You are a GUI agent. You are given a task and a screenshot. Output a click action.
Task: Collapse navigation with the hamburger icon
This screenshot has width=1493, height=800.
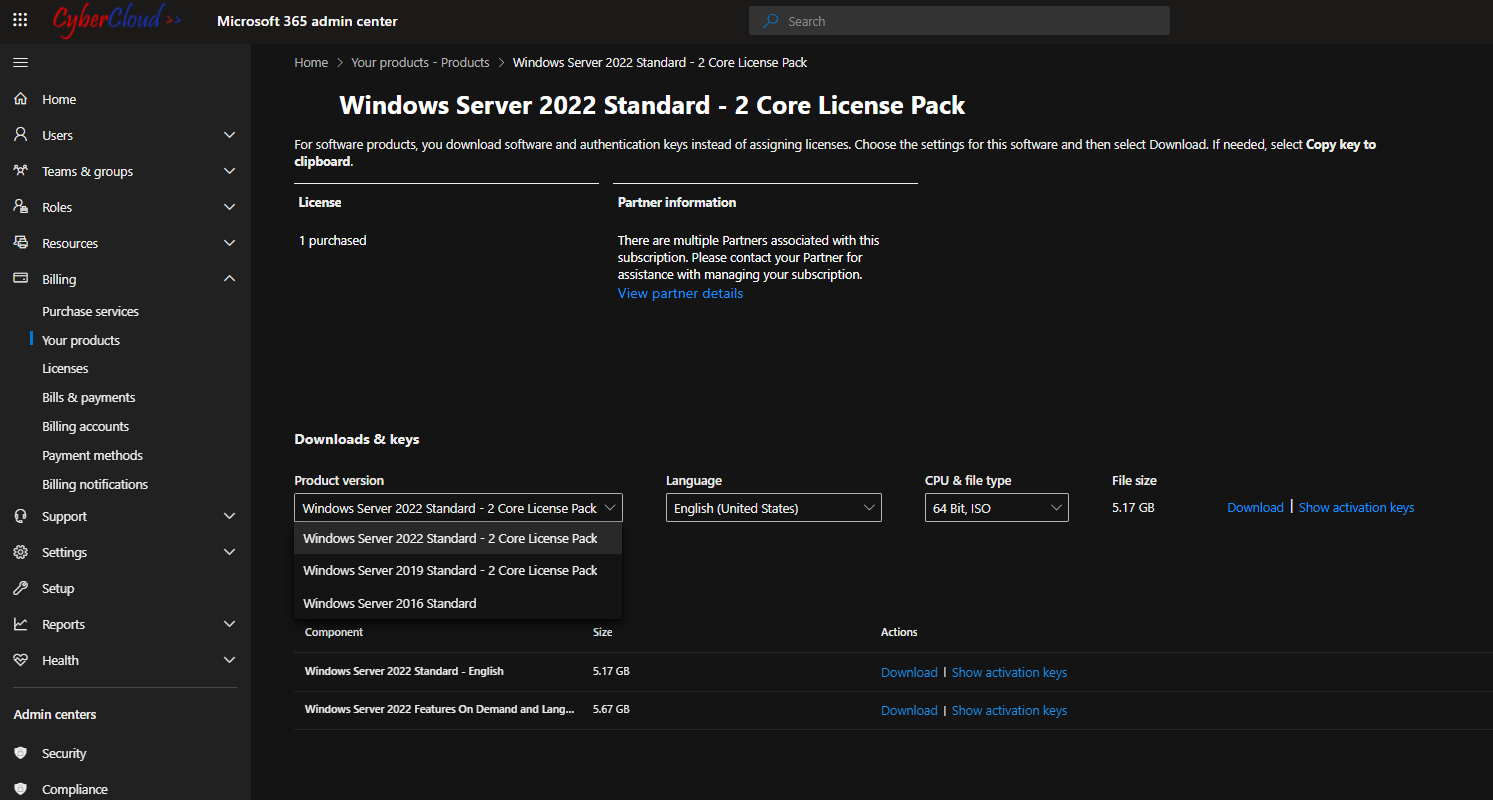pos(20,62)
